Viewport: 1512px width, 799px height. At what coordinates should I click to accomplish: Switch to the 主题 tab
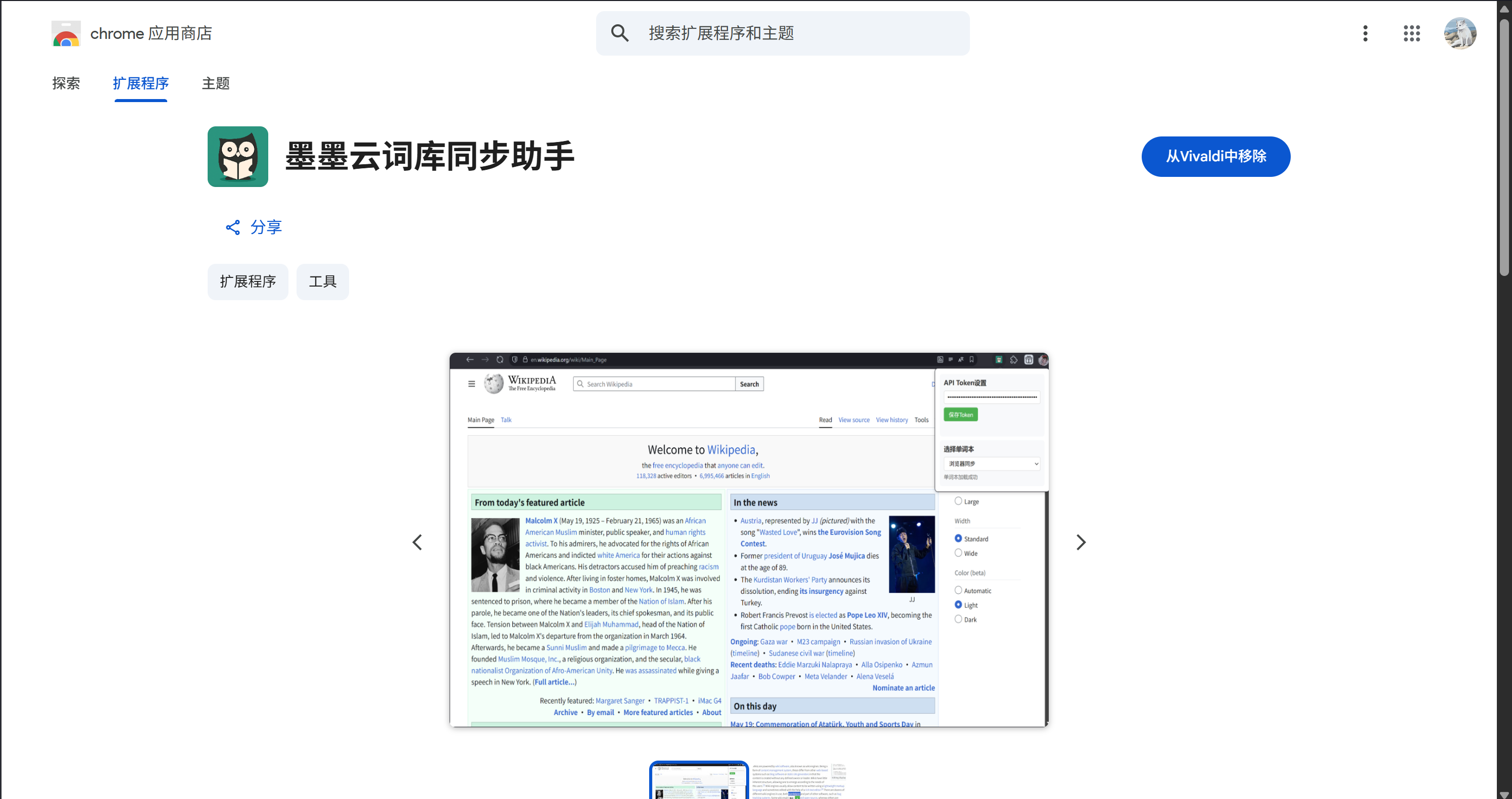pyautogui.click(x=215, y=83)
